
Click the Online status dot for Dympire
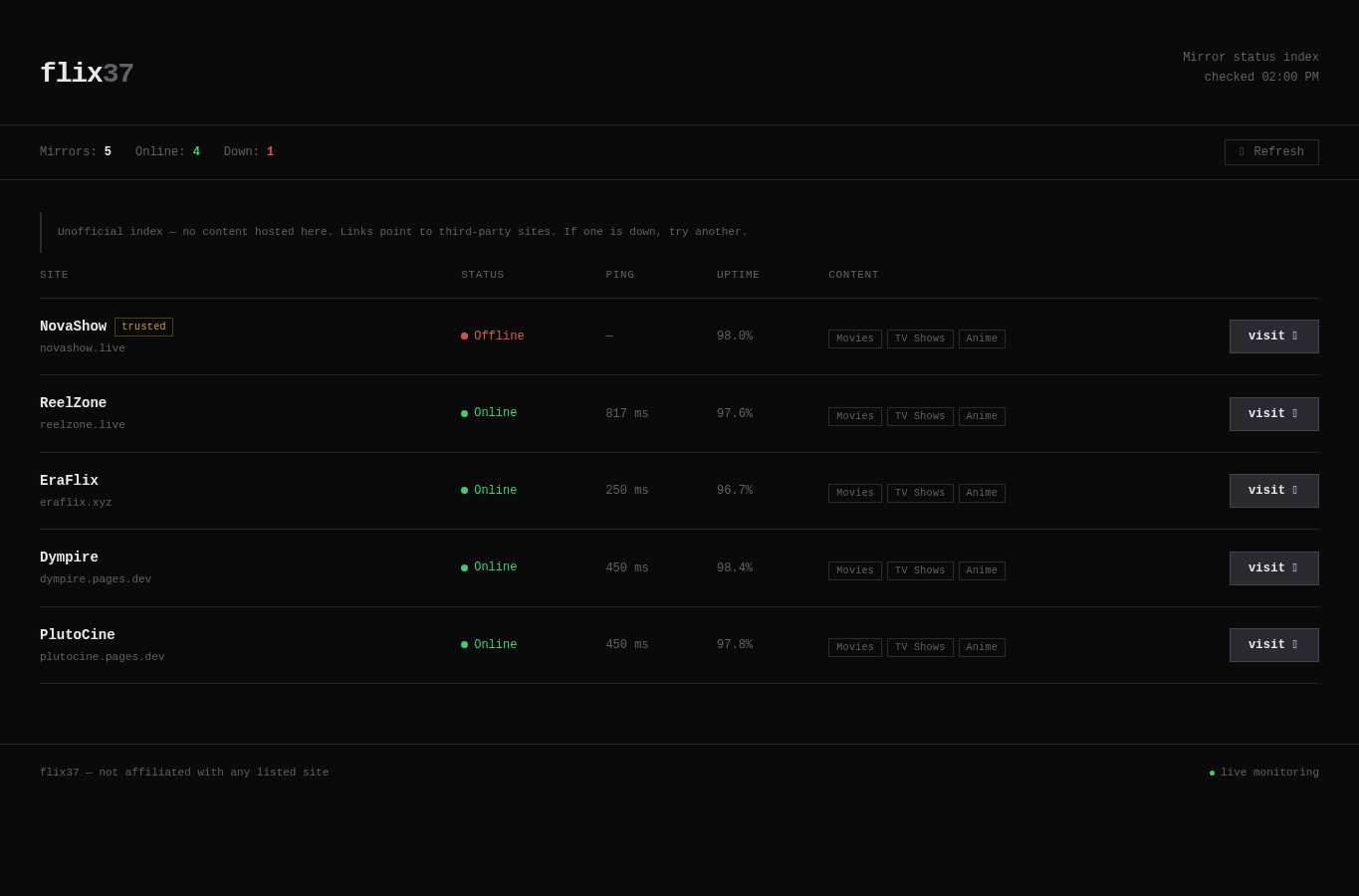tap(464, 567)
